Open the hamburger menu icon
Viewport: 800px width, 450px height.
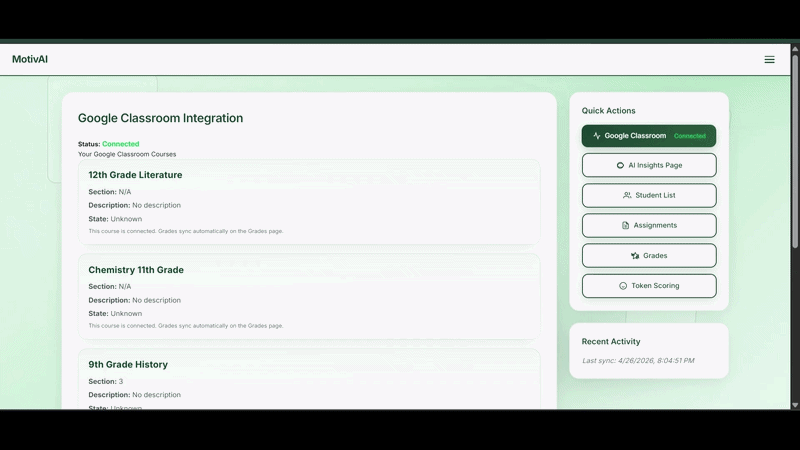769,60
